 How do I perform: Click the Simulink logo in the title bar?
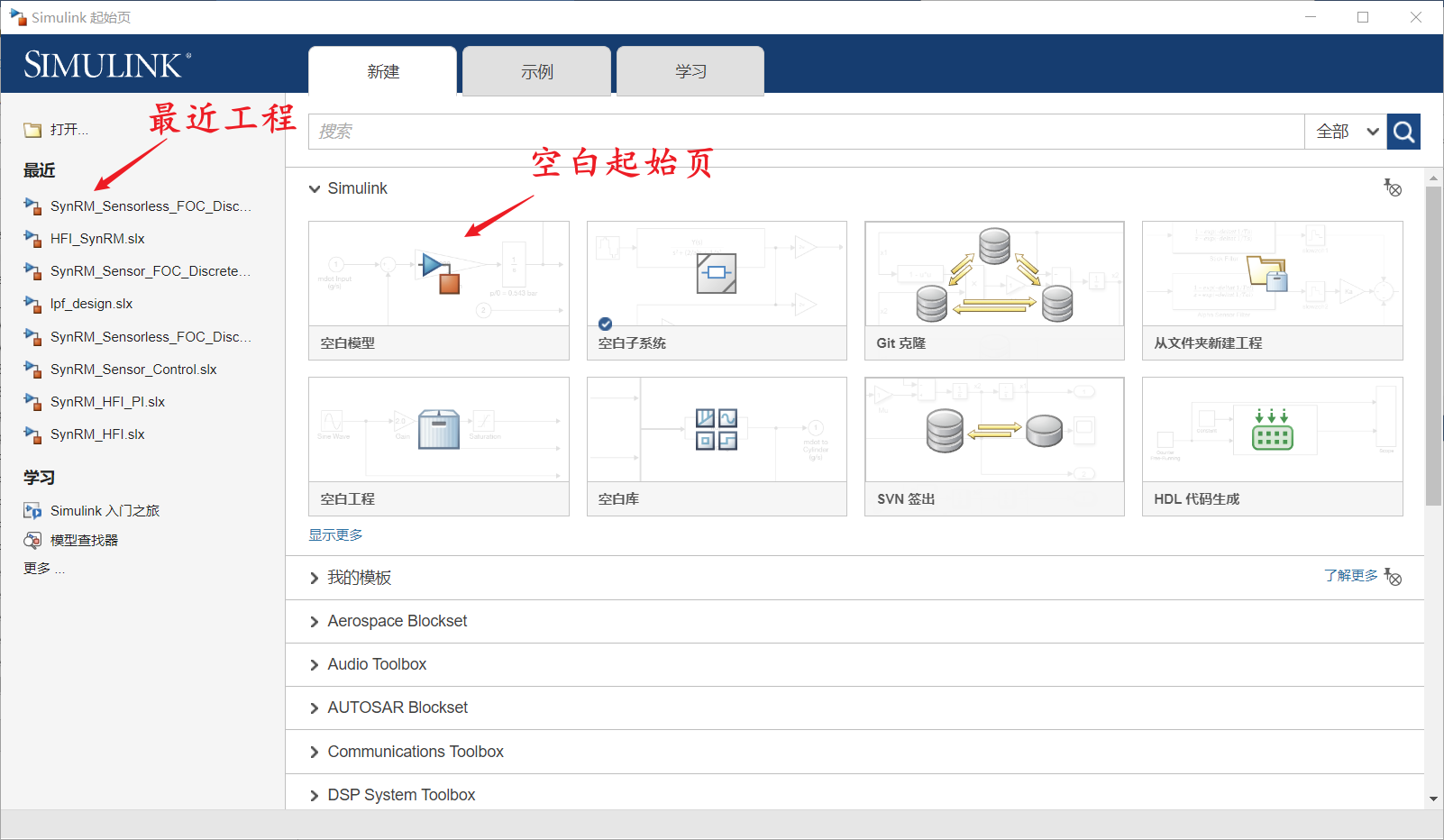[x=18, y=17]
